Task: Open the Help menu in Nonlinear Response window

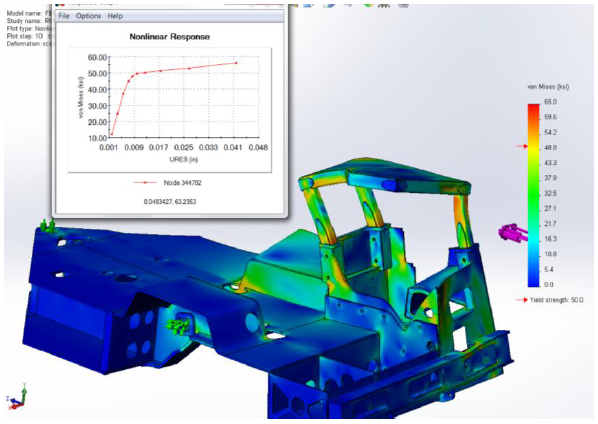Action: pyautogui.click(x=115, y=16)
